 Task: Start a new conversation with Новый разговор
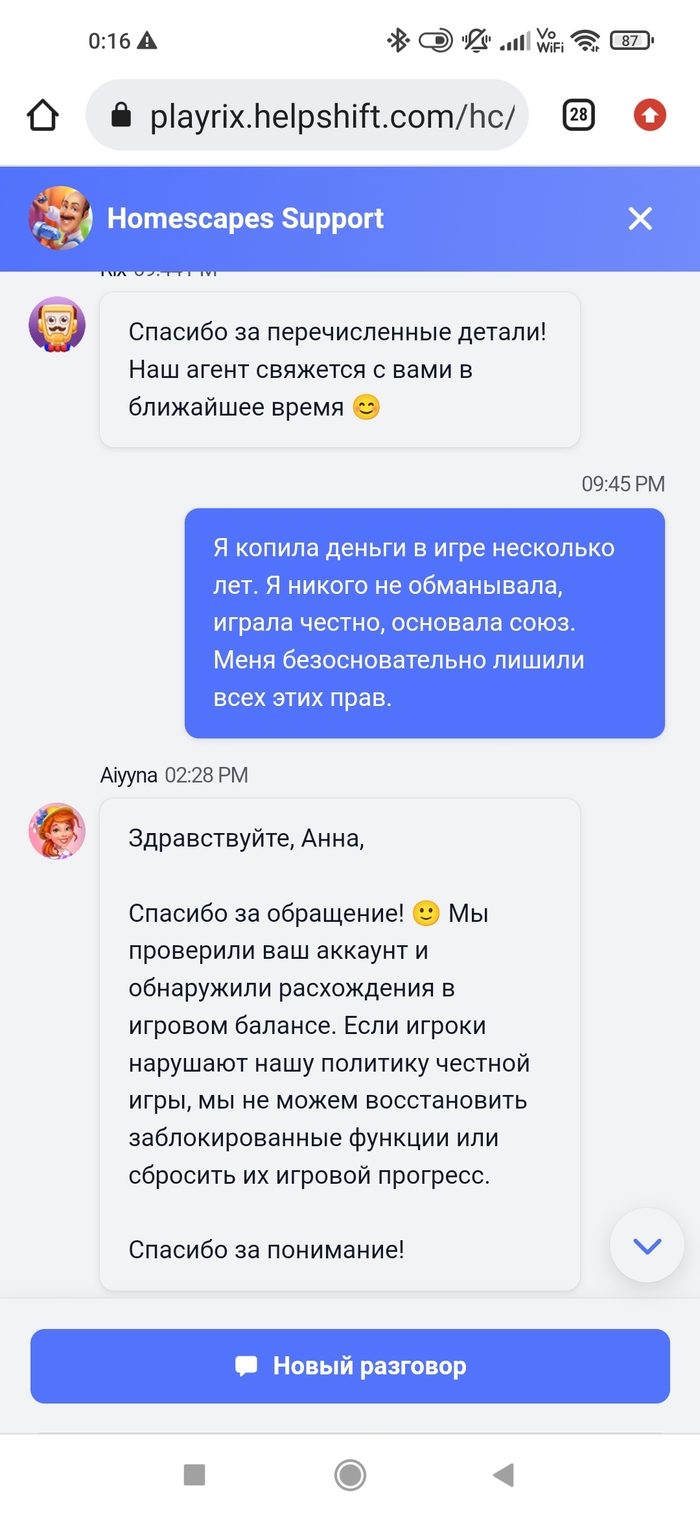[x=350, y=1366]
